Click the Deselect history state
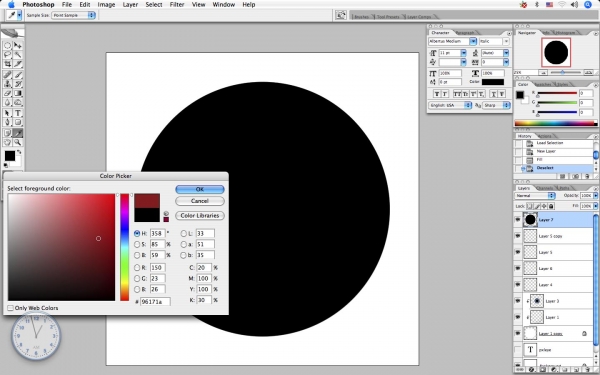 [554, 168]
